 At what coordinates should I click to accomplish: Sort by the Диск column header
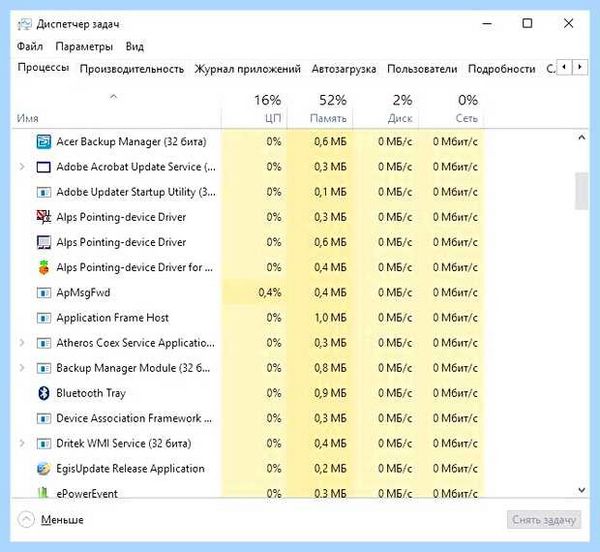coord(386,109)
